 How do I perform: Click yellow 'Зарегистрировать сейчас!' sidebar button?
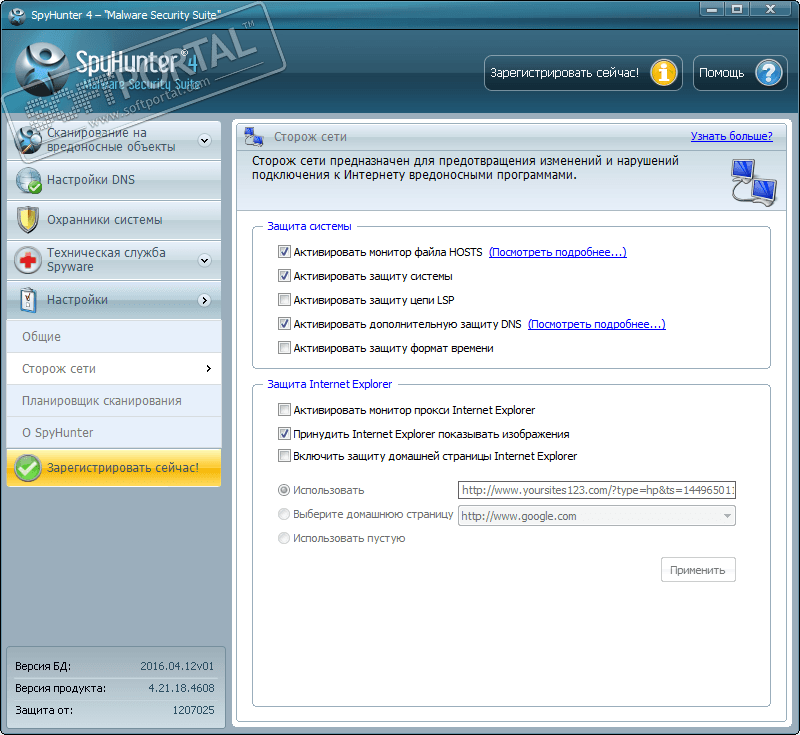tap(114, 468)
